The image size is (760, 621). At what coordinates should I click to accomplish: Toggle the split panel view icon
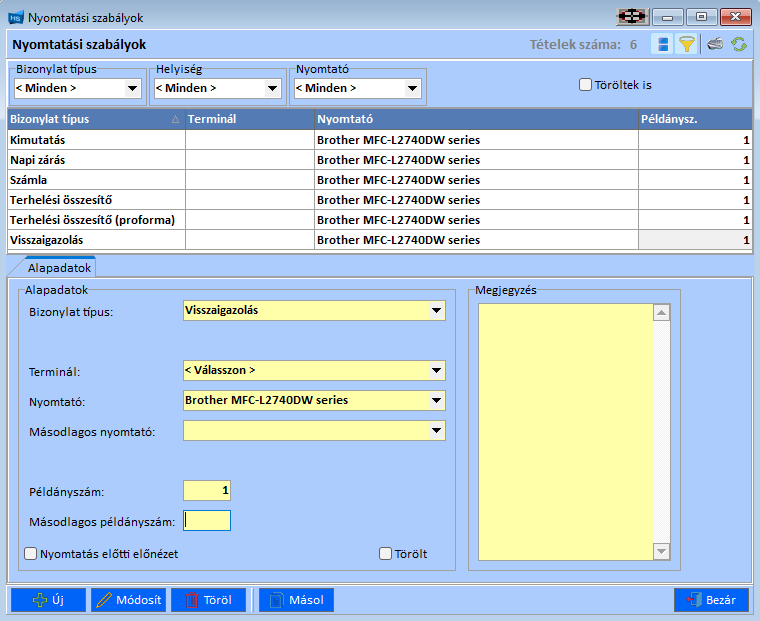[x=661, y=44]
